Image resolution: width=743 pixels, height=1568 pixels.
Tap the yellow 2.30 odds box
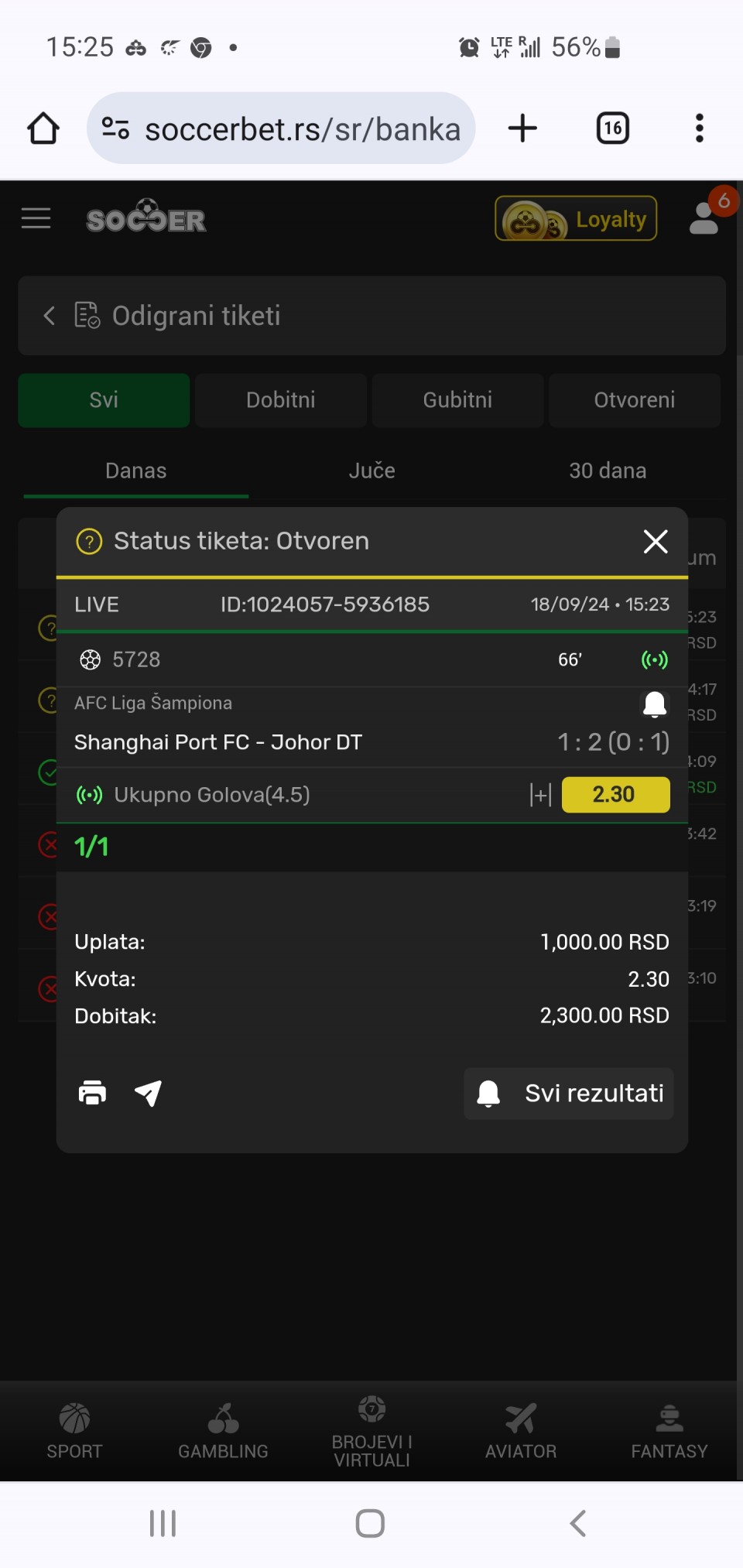[x=616, y=795]
